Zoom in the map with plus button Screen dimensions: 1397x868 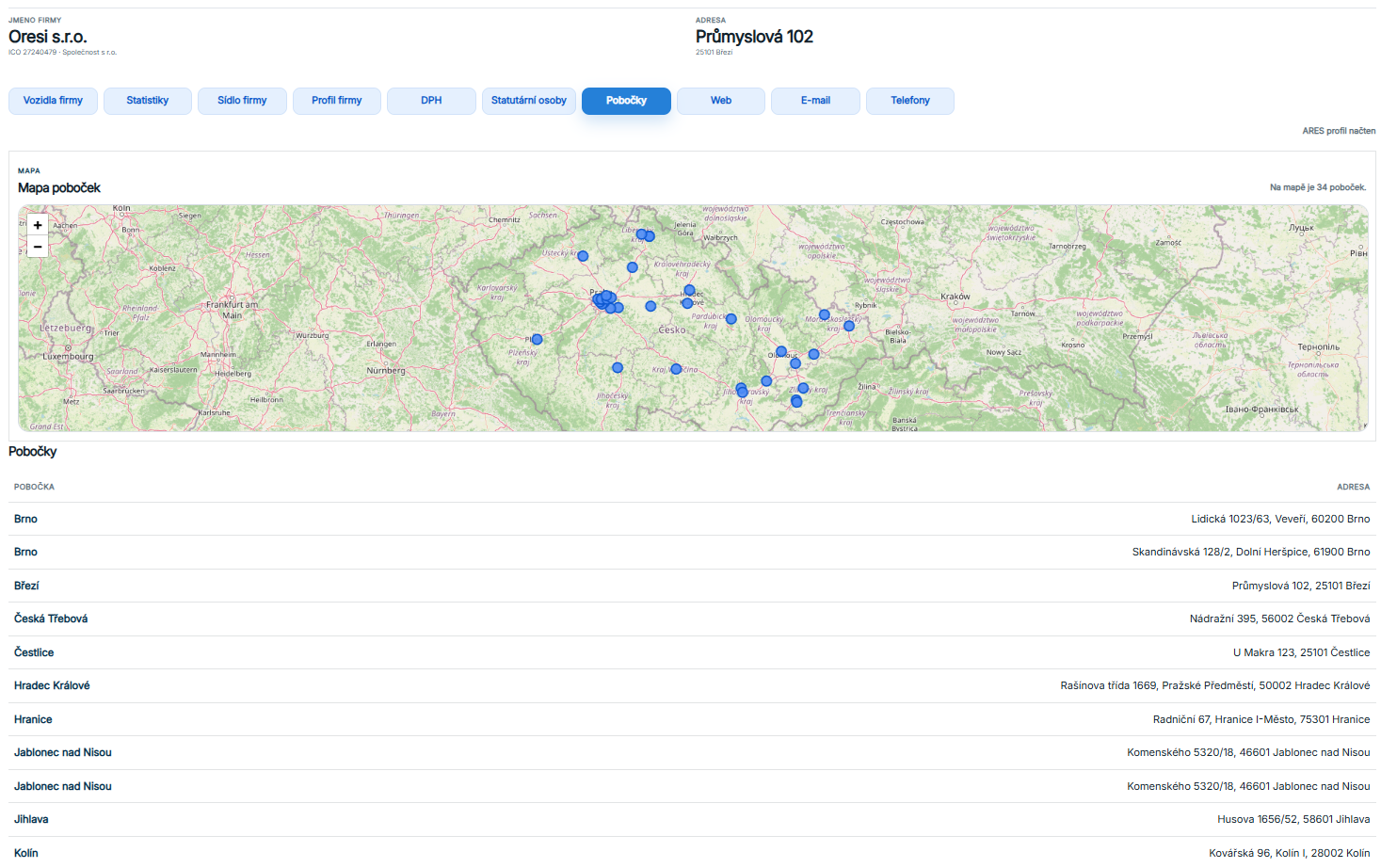pyautogui.click(x=38, y=225)
